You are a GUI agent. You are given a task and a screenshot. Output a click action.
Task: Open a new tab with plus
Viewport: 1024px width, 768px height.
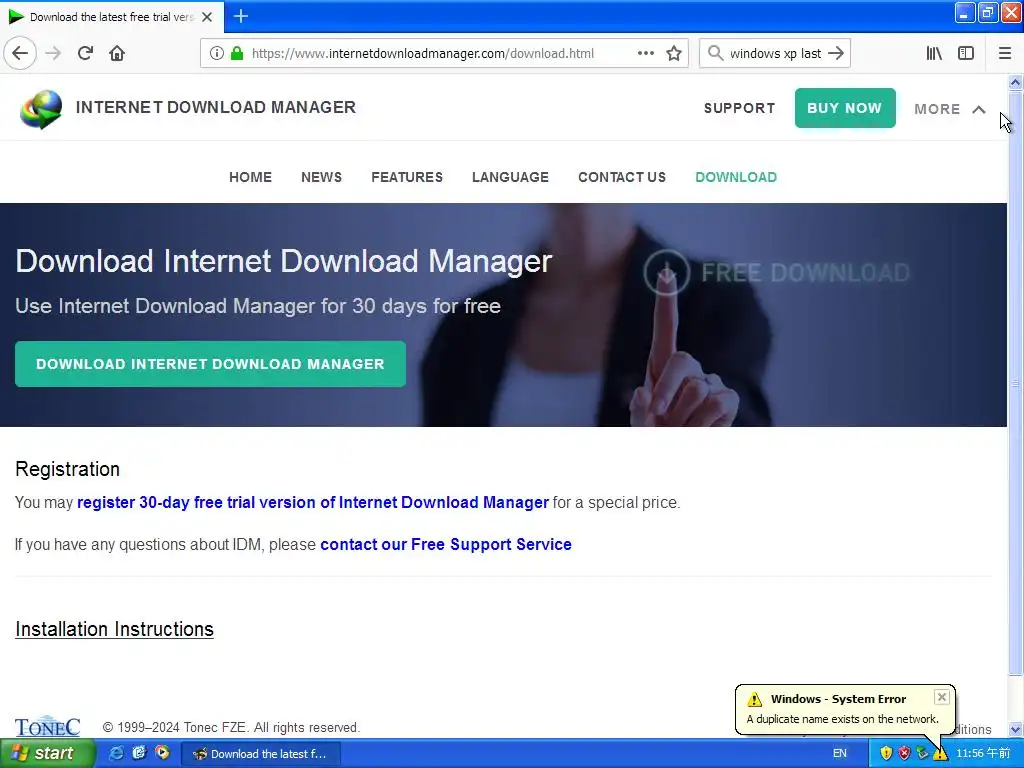click(240, 16)
